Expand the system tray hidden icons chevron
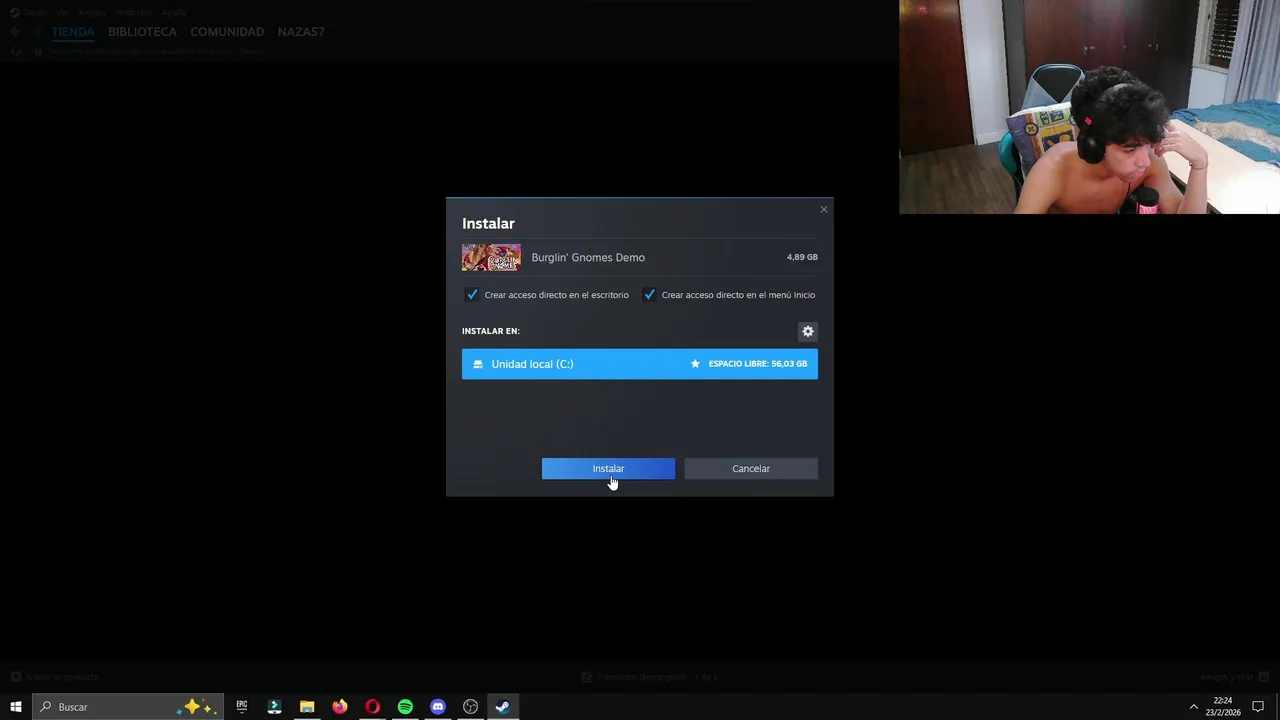This screenshot has height=720, width=1280. coord(1193,707)
